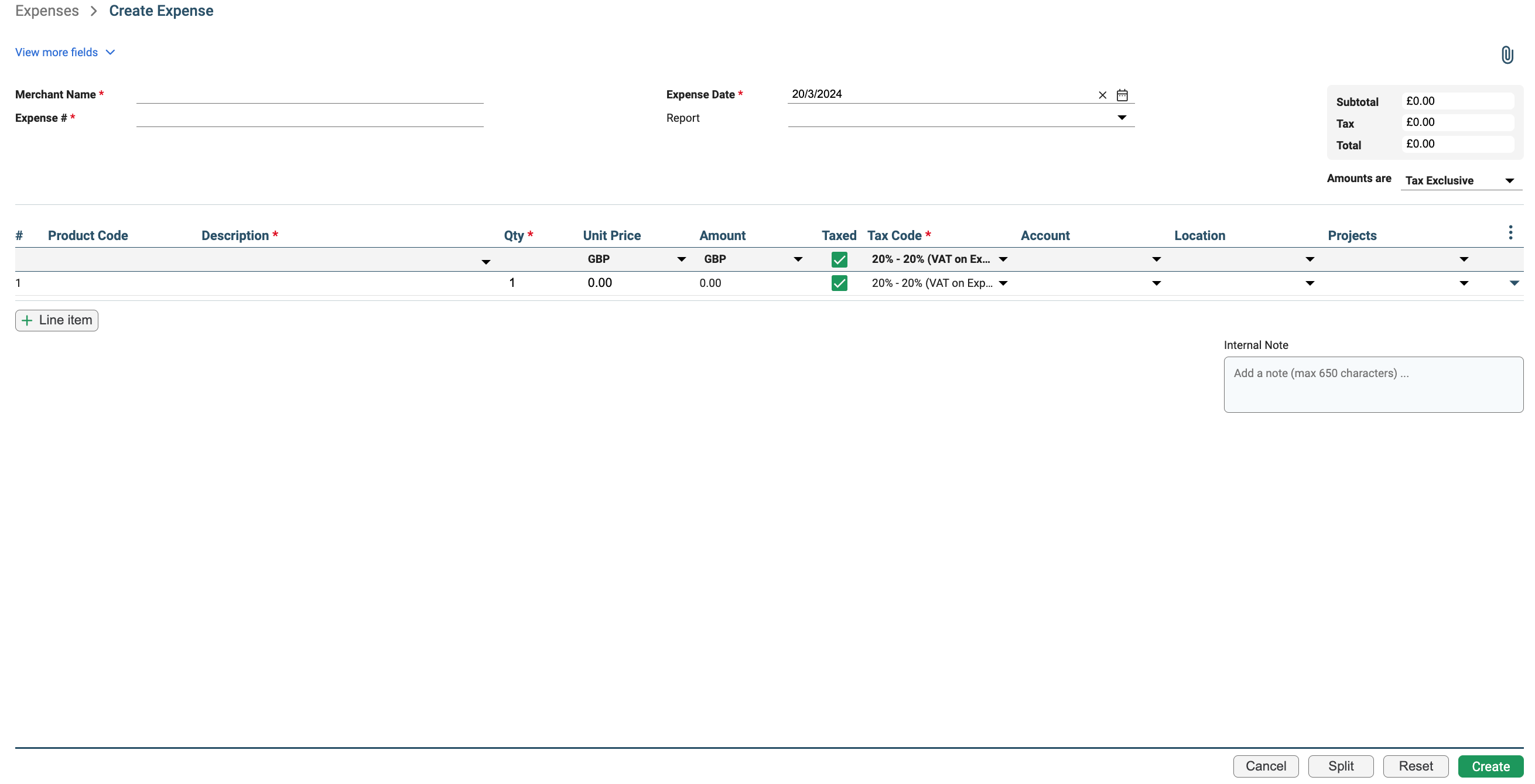Click the Split button

(x=1341, y=766)
